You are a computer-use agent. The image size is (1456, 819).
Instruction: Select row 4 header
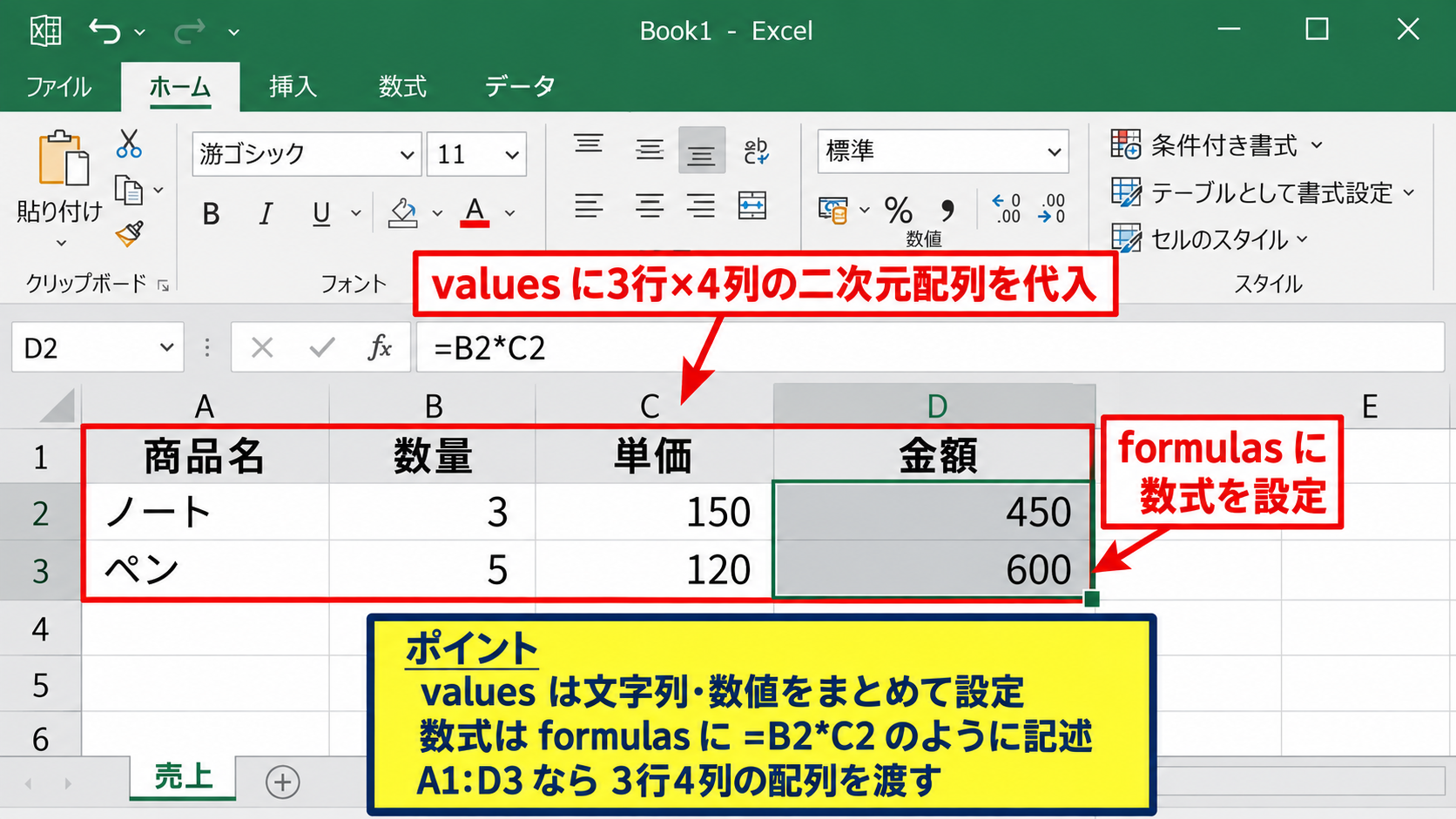40,628
